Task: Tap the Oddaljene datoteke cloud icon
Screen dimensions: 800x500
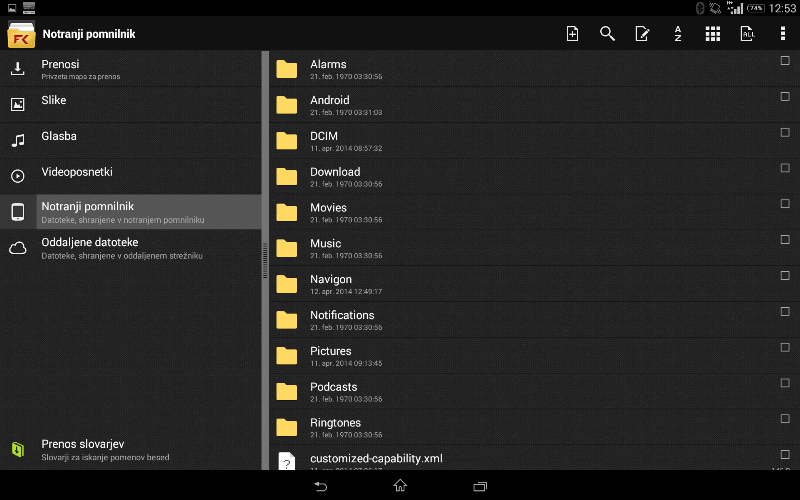Action: [x=18, y=248]
